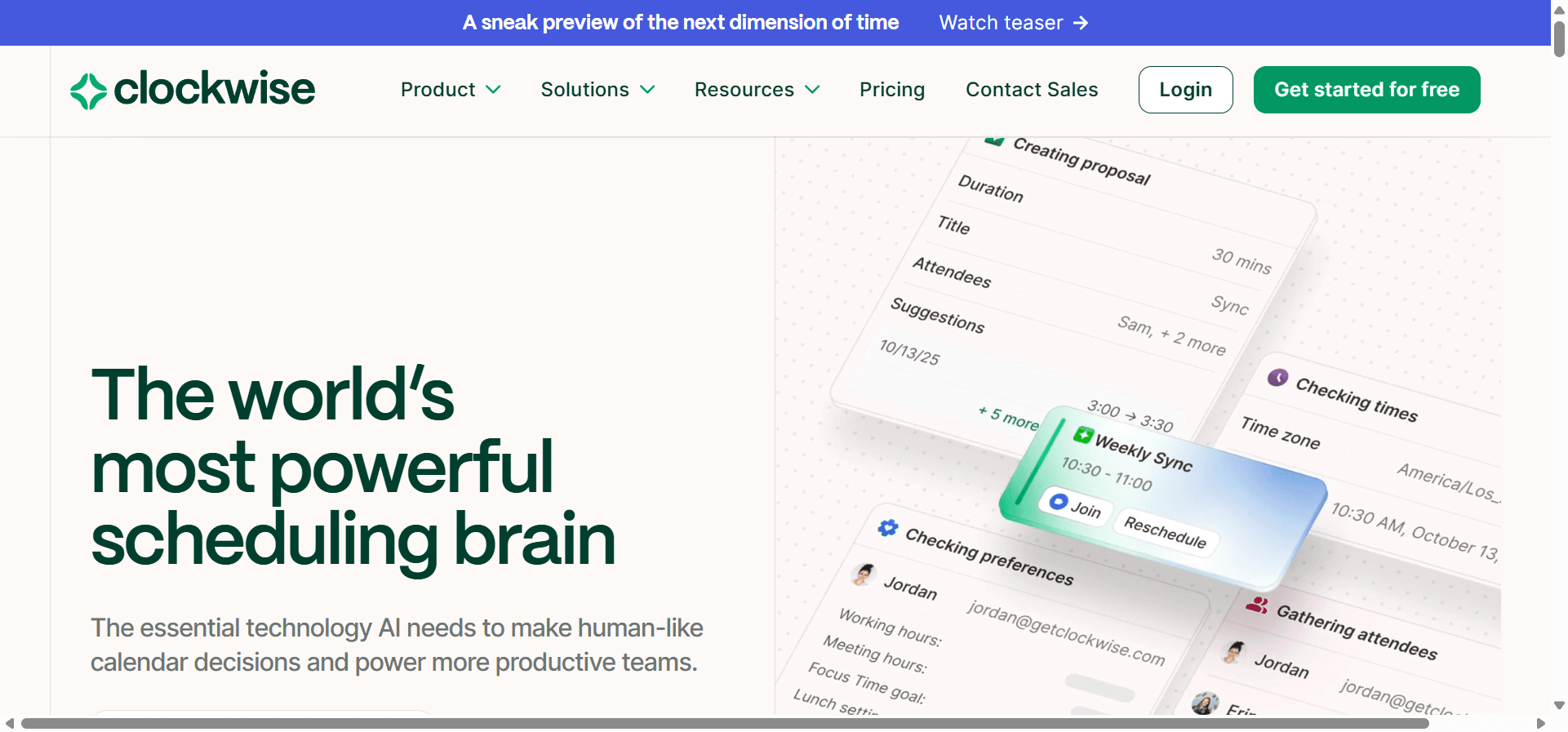Click the vertical scrollbar down arrow
Viewport: 1568px width, 732px height.
pos(1559,705)
